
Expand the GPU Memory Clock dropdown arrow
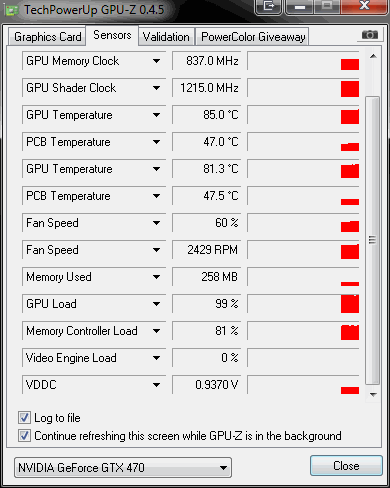pos(156,61)
